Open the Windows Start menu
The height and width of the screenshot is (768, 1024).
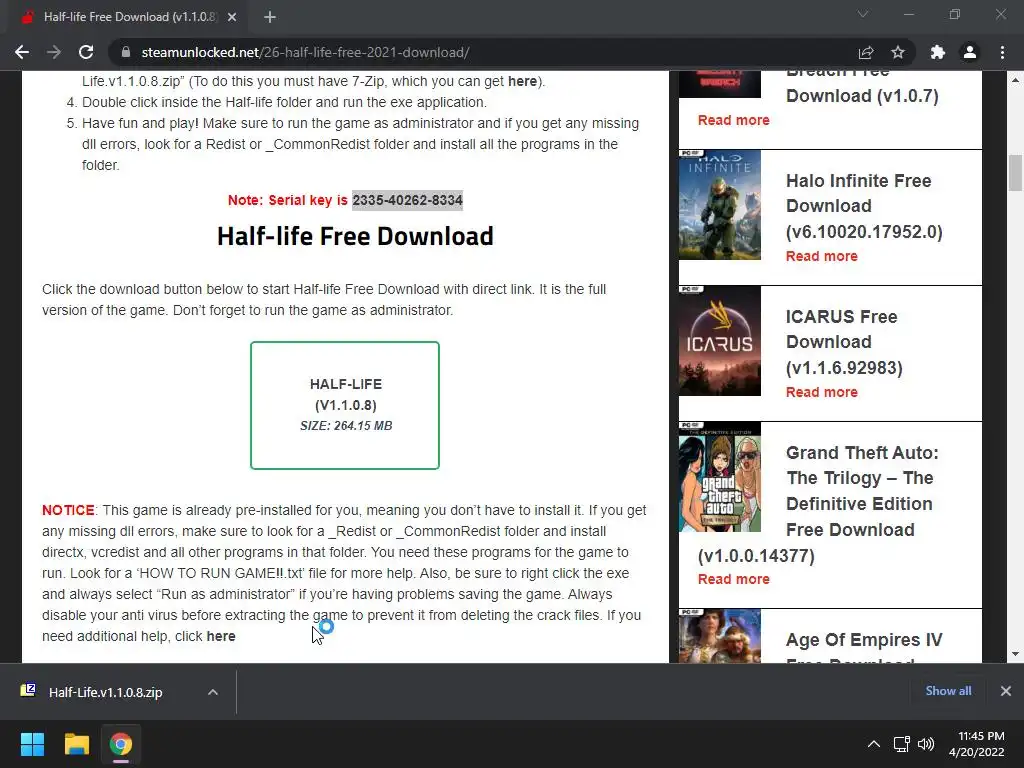pyautogui.click(x=32, y=744)
